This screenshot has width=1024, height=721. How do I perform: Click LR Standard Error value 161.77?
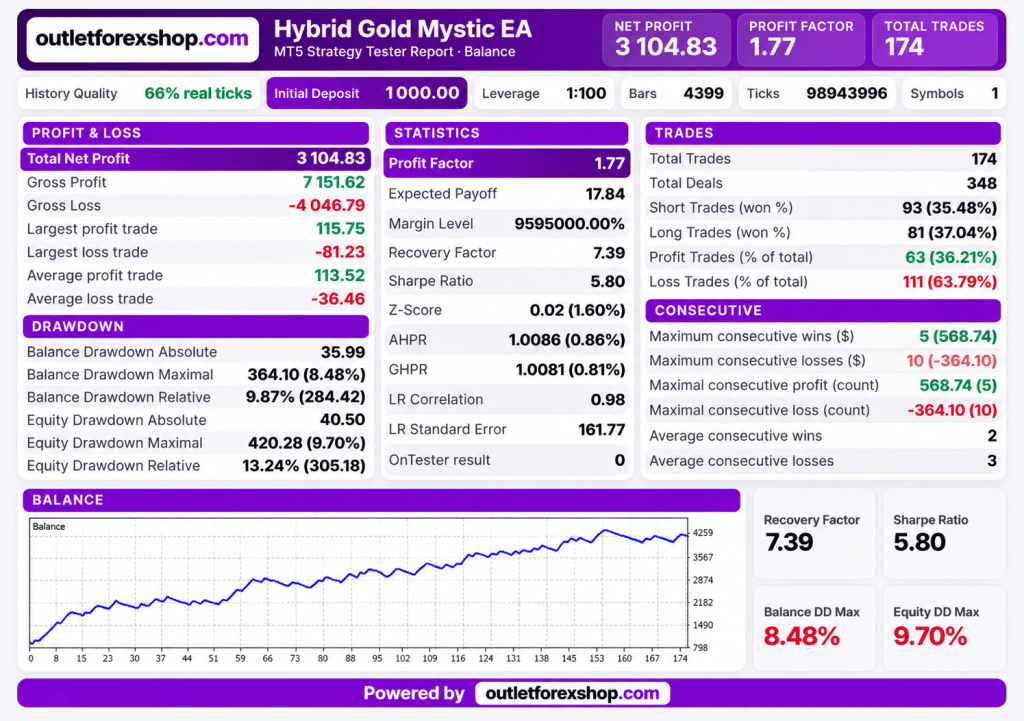click(x=601, y=430)
